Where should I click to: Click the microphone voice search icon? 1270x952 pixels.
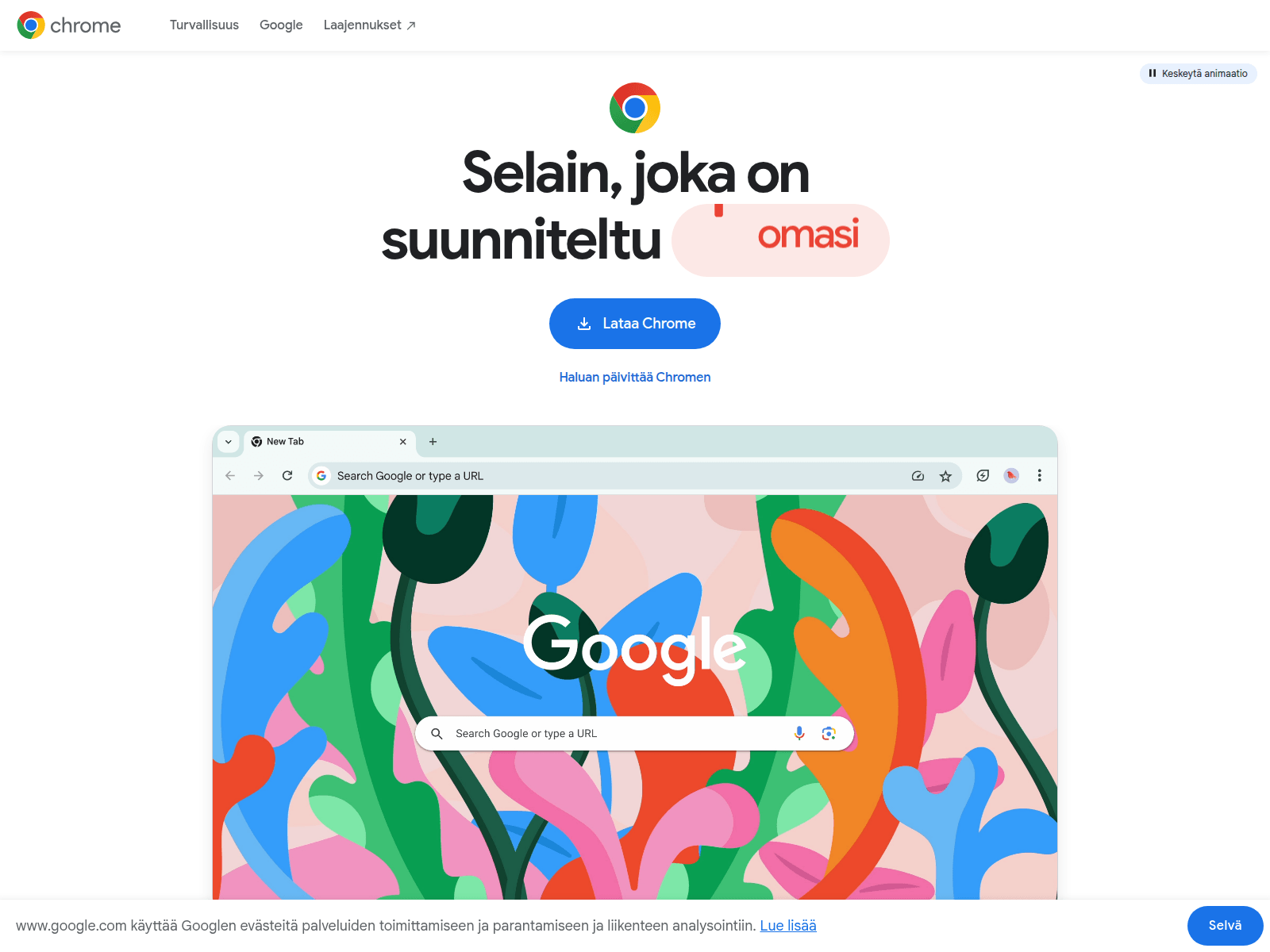799,733
